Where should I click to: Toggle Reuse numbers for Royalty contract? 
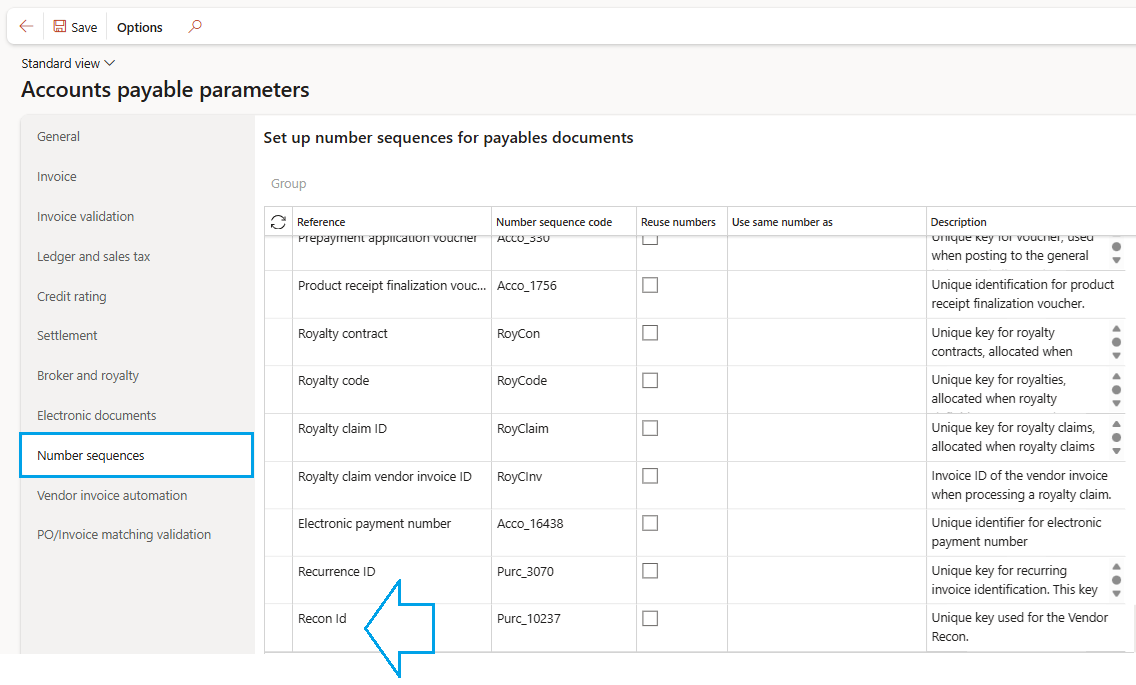[650, 333]
